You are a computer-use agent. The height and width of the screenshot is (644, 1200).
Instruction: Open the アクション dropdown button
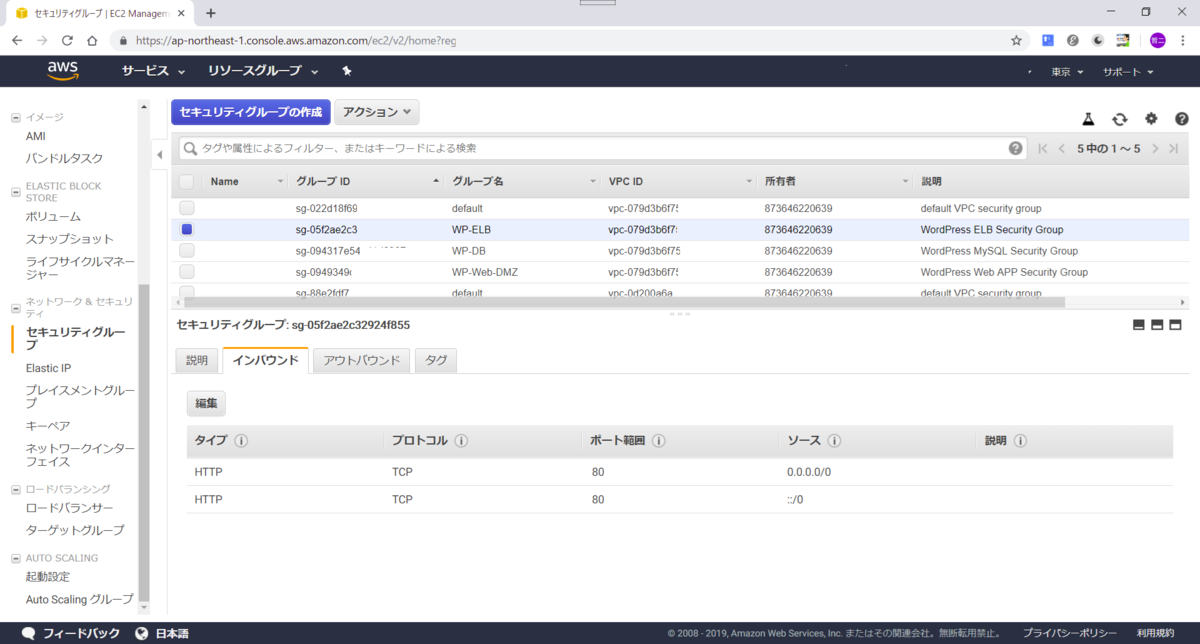(377, 112)
